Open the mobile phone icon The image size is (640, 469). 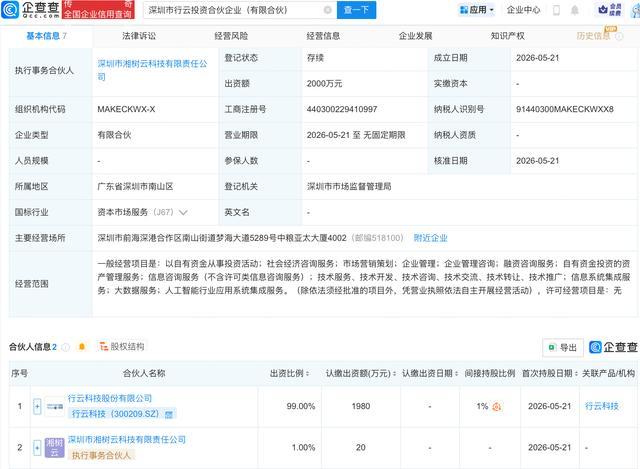556,10
